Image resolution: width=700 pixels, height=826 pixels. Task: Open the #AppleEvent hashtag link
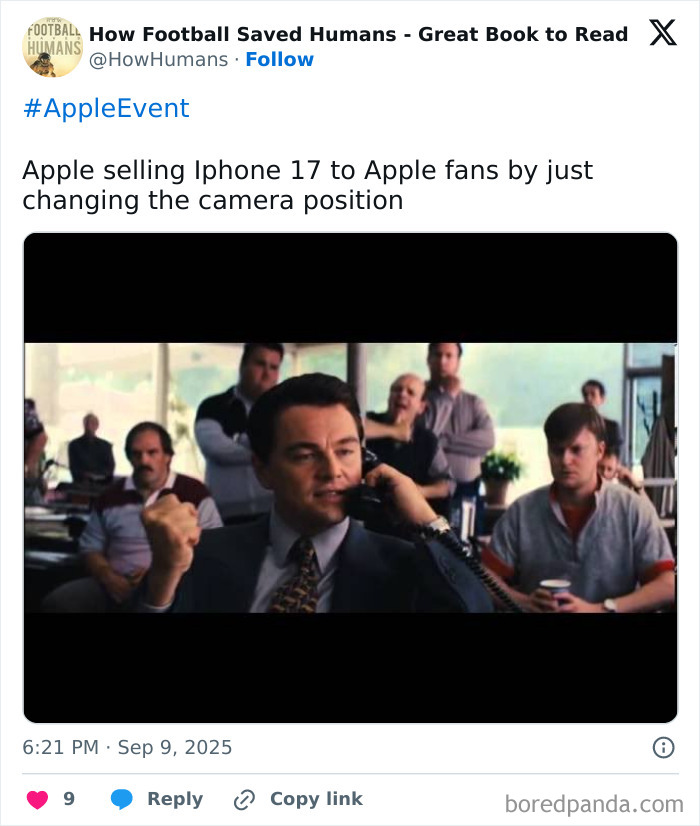[103, 107]
